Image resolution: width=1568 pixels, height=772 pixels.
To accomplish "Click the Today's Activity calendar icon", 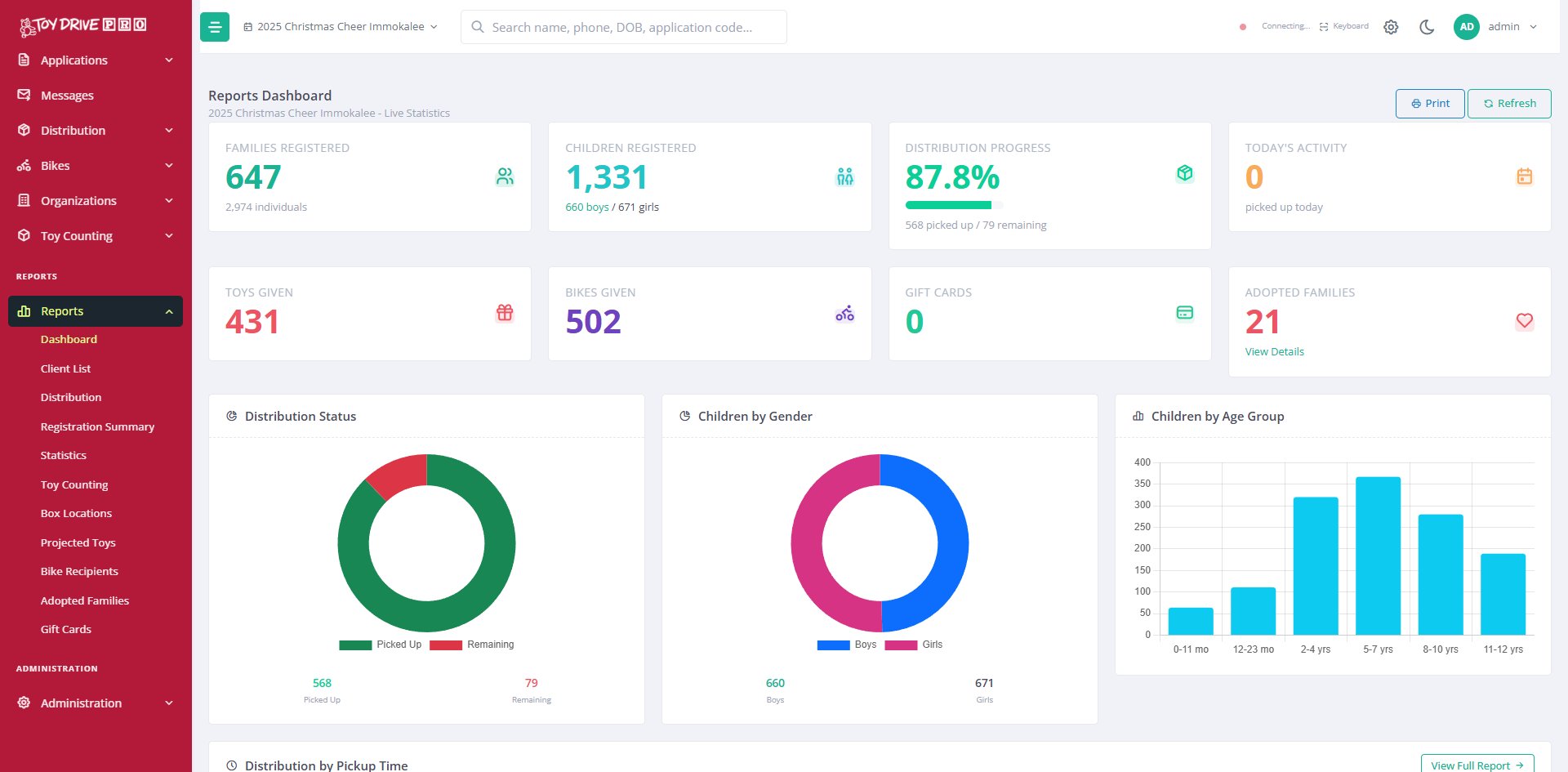I will pyautogui.click(x=1525, y=176).
